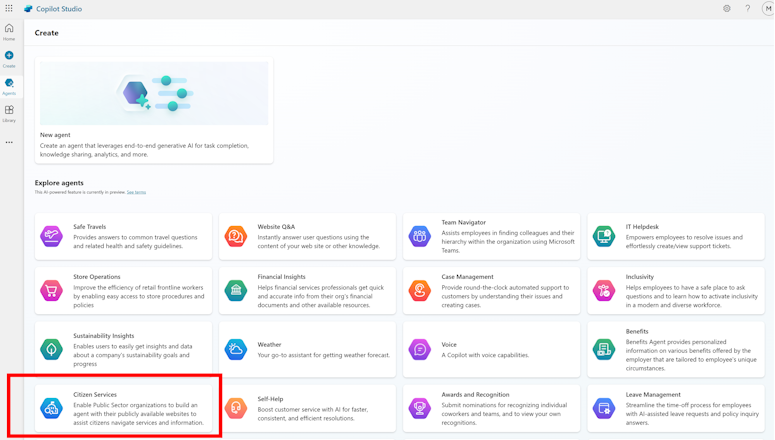This screenshot has width=775, height=440.
Task: Open Agents in the sidebar
Action: [9, 86]
